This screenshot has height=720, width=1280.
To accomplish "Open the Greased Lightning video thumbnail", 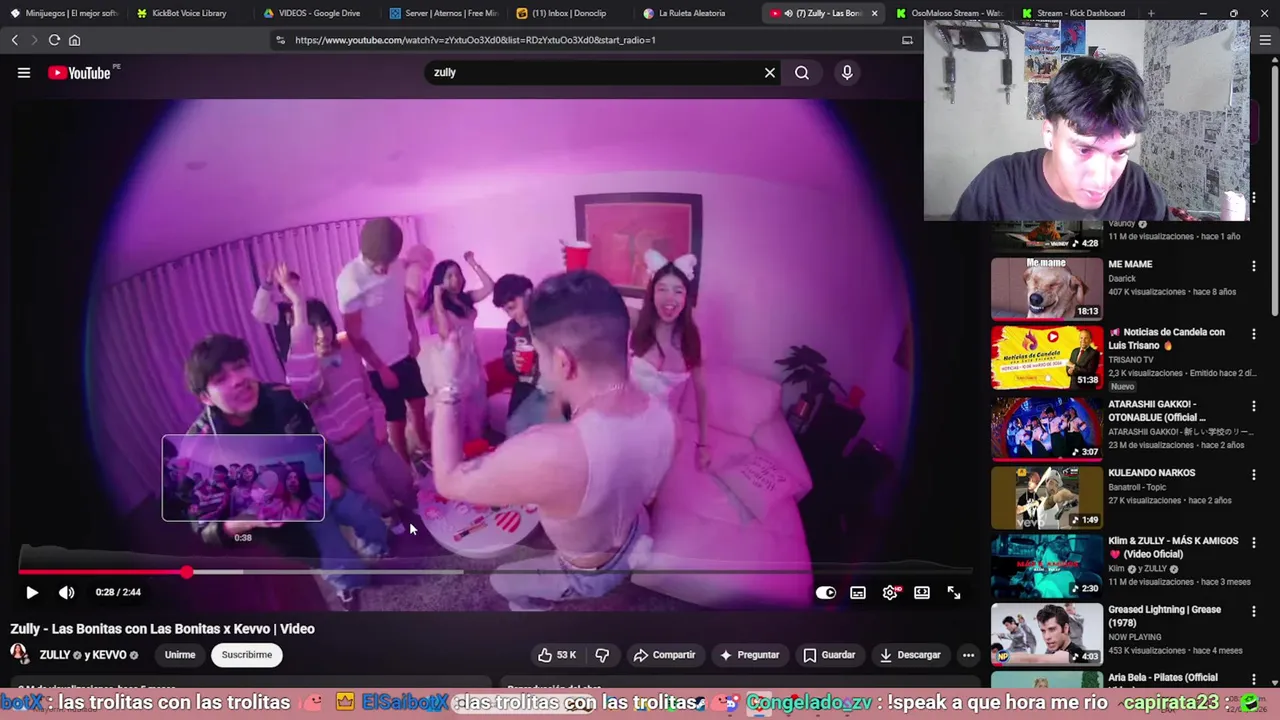I will (1046, 633).
